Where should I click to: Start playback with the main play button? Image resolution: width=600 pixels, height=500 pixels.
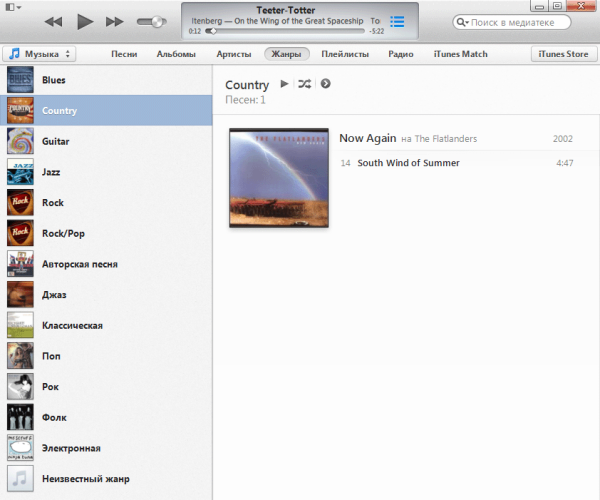(85, 21)
